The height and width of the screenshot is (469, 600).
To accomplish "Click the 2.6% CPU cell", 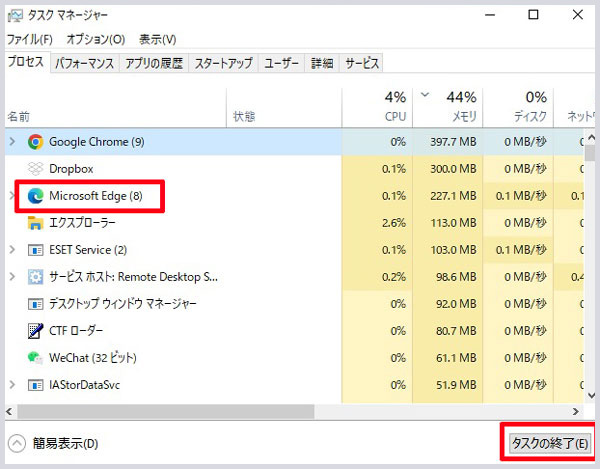I will [x=377, y=223].
